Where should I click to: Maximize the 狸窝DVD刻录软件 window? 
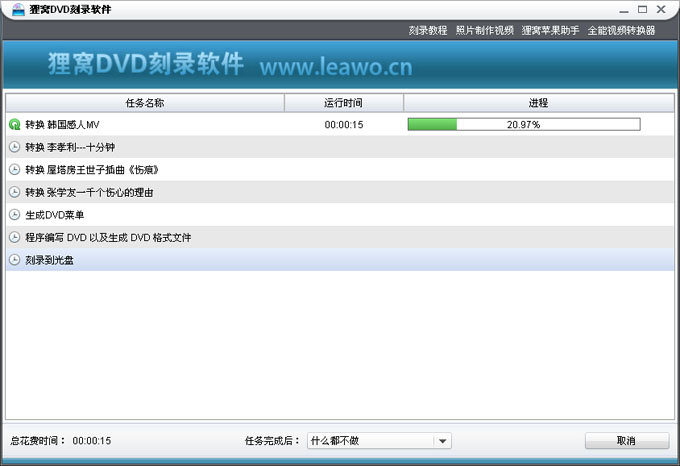pos(642,10)
